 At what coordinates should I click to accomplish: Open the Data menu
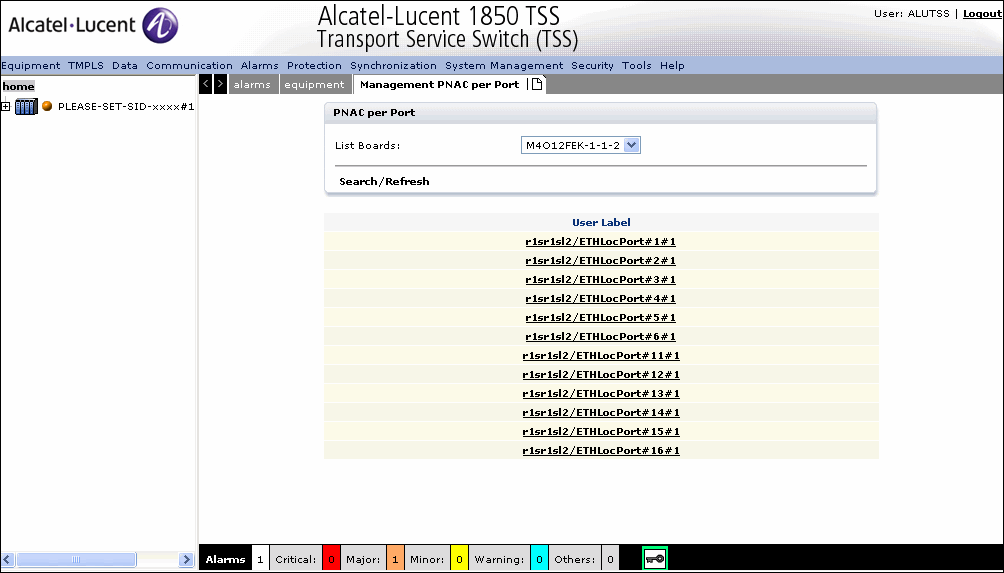pos(125,65)
